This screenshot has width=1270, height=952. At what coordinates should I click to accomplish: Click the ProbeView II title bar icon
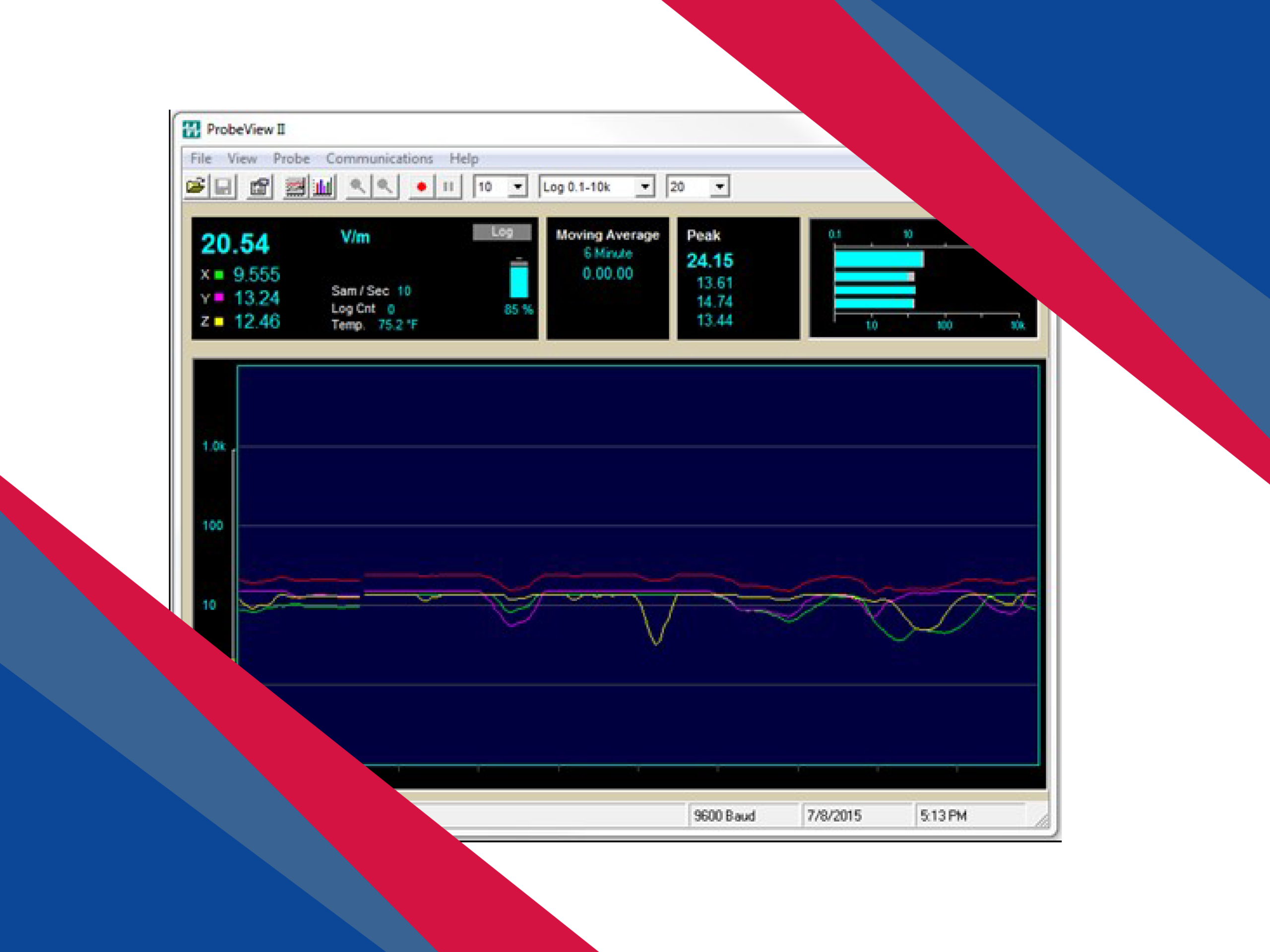click(191, 129)
